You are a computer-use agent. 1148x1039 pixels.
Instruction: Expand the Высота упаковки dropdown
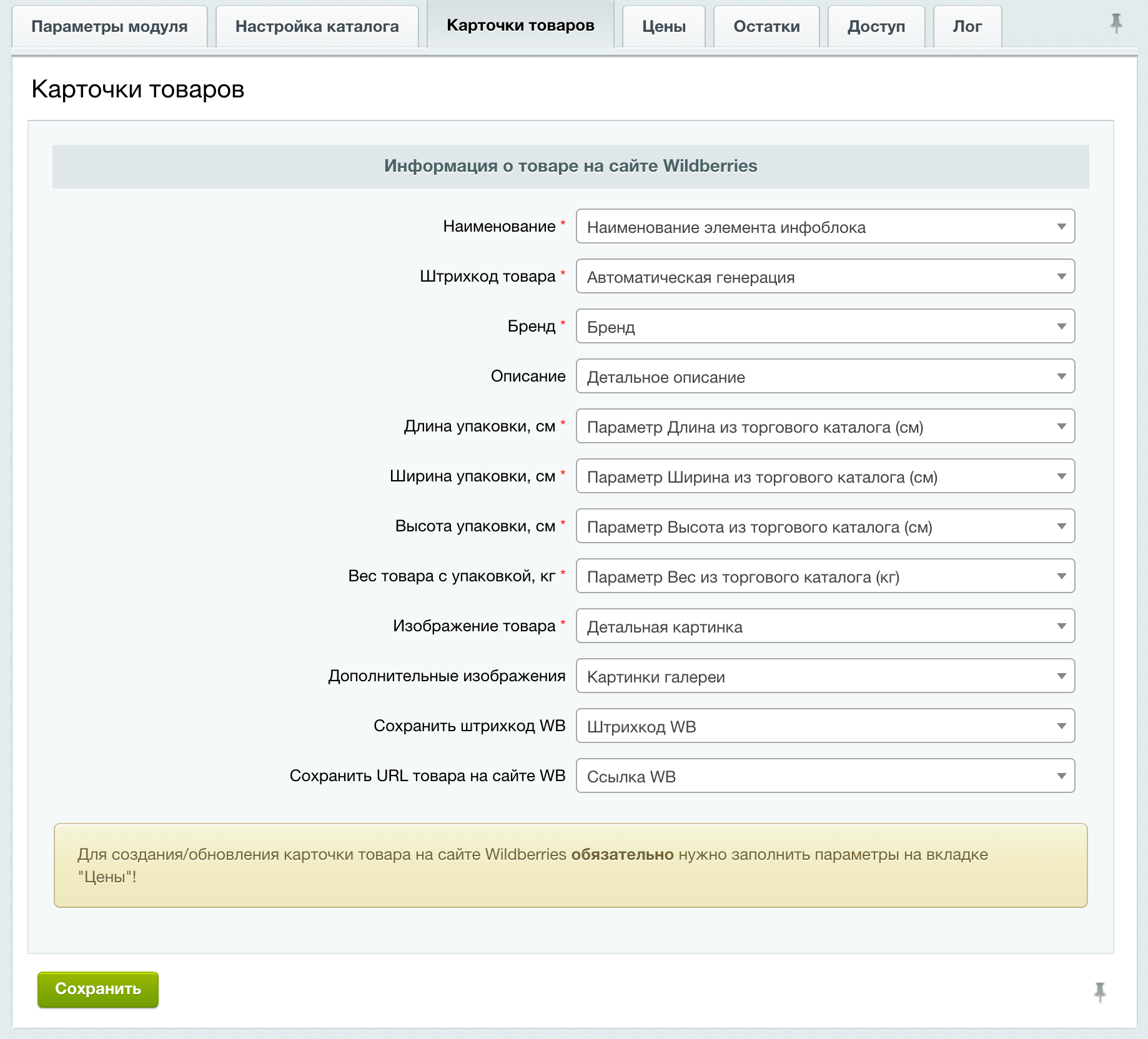(x=824, y=526)
